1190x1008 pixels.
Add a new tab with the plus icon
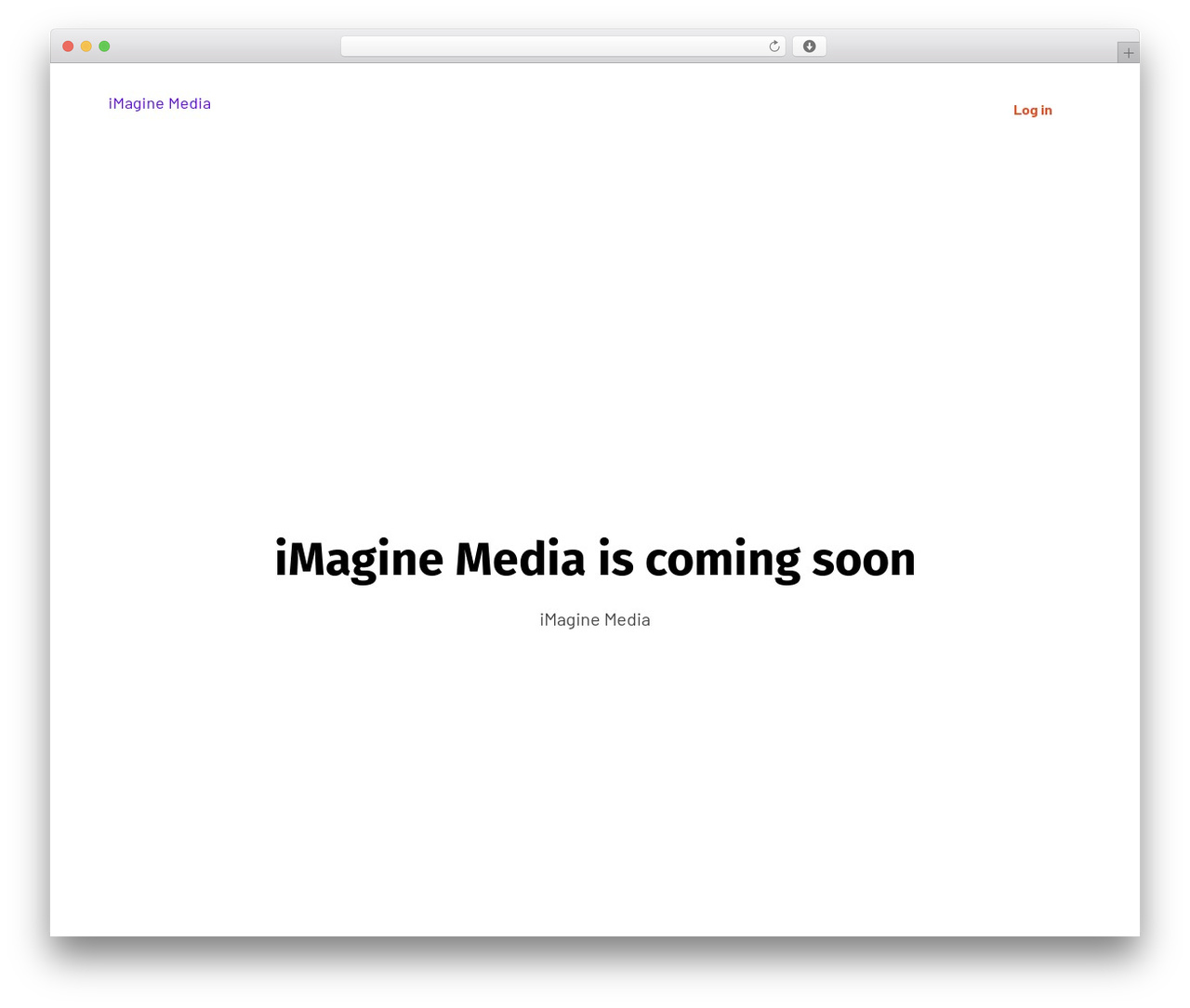click(1128, 53)
